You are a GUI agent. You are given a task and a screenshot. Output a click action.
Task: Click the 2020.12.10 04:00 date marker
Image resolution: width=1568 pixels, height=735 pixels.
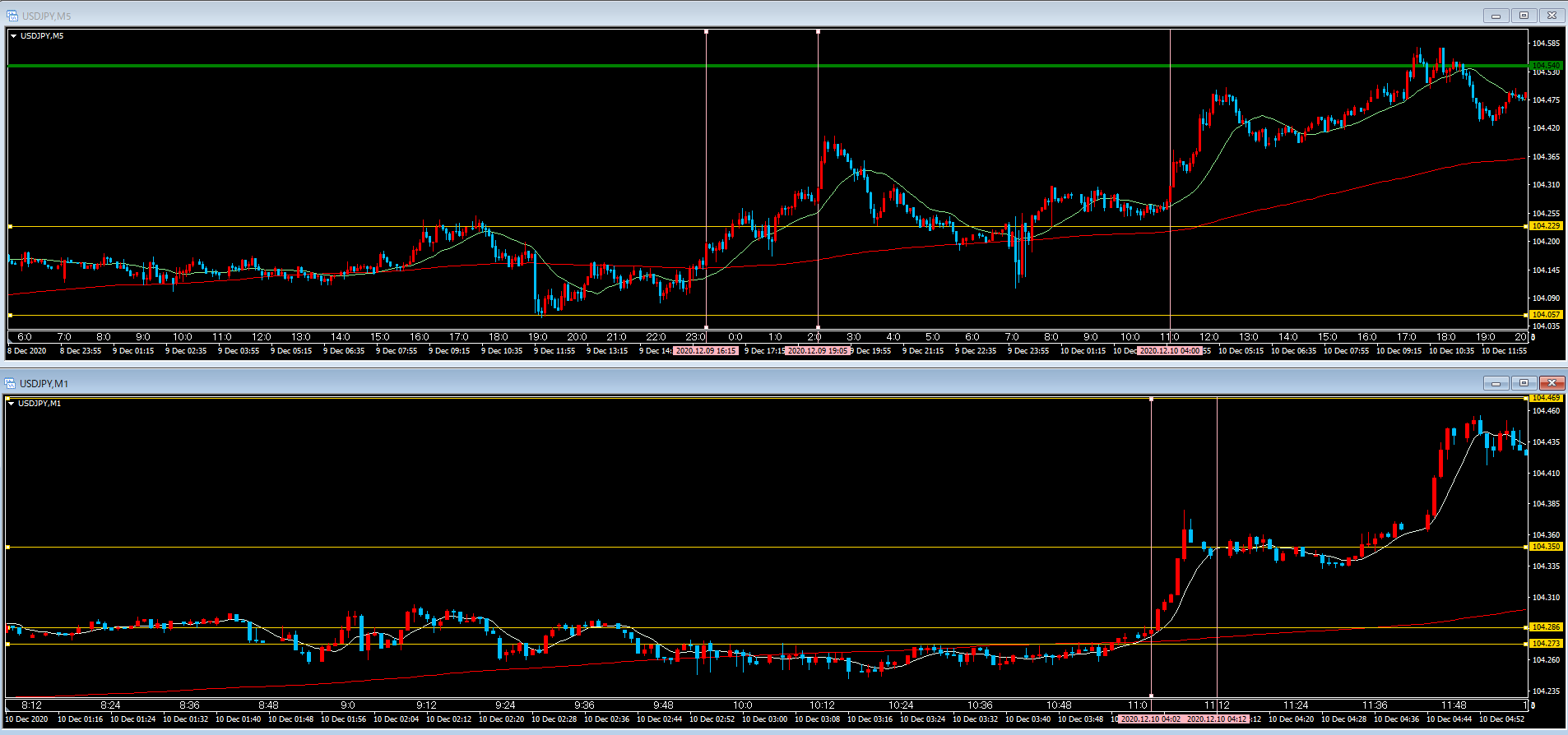[1169, 351]
